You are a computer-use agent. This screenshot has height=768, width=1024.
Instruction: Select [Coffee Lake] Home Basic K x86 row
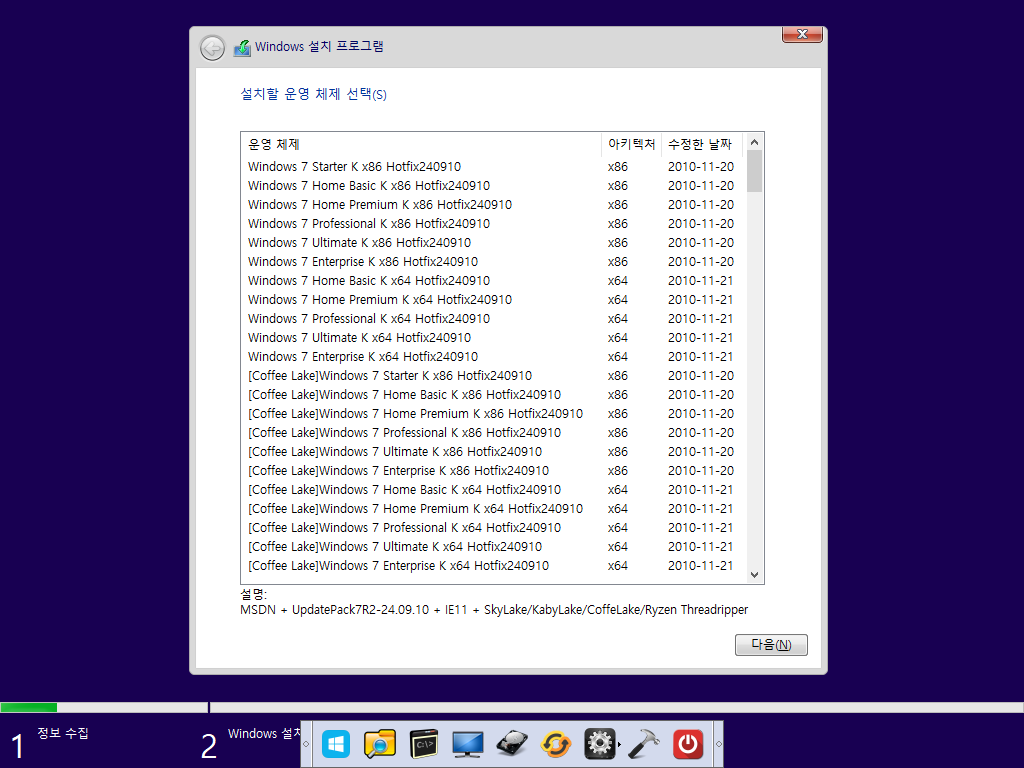coord(493,394)
